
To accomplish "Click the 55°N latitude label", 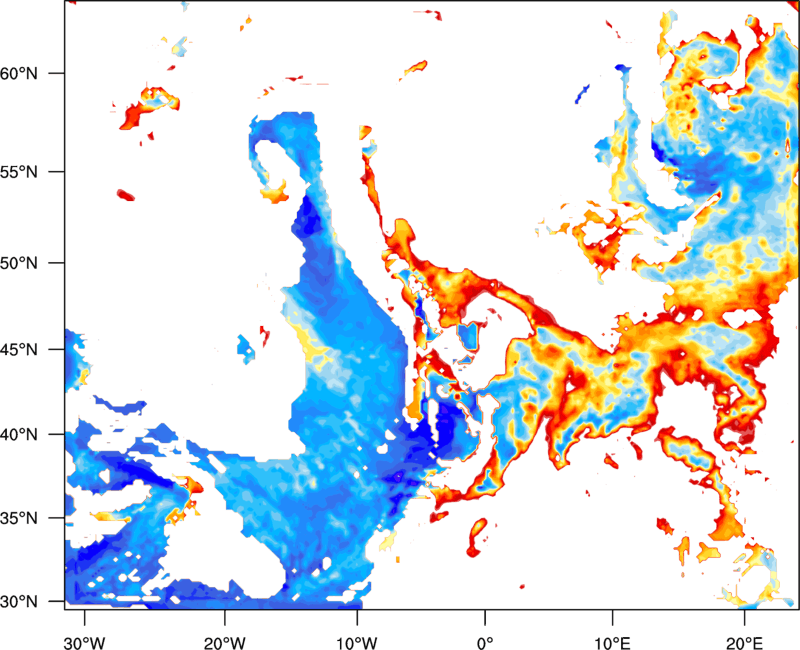I will [x=19, y=172].
